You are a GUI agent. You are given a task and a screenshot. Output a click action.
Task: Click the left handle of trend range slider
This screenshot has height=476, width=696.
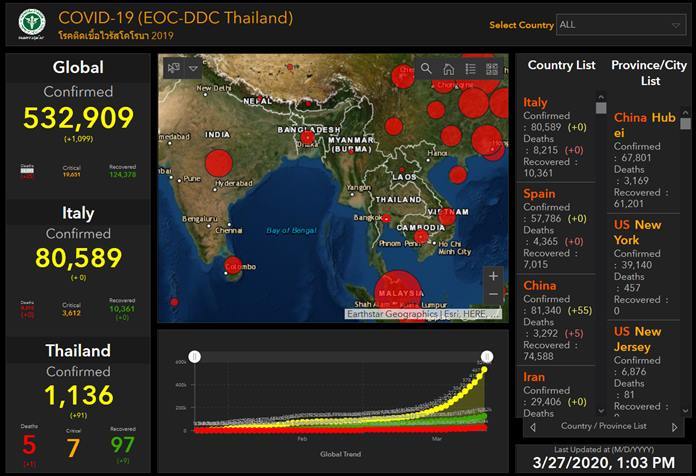[194, 356]
